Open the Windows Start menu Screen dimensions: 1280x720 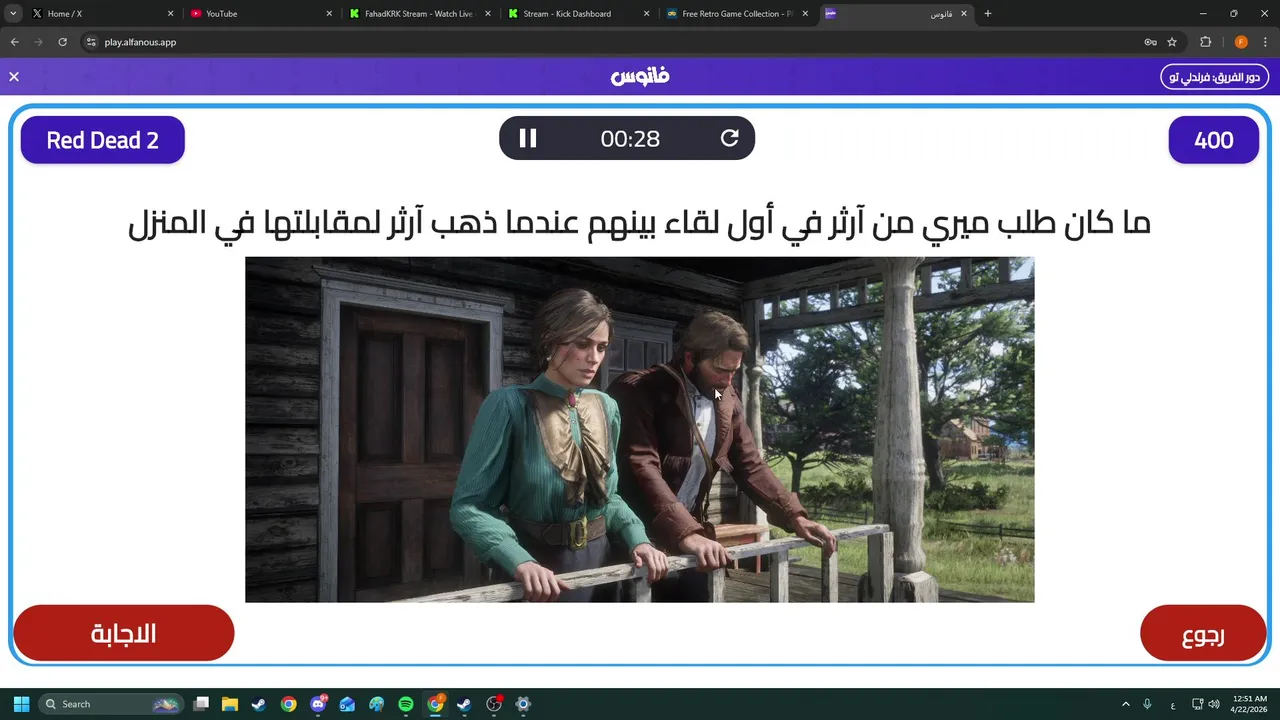point(21,704)
